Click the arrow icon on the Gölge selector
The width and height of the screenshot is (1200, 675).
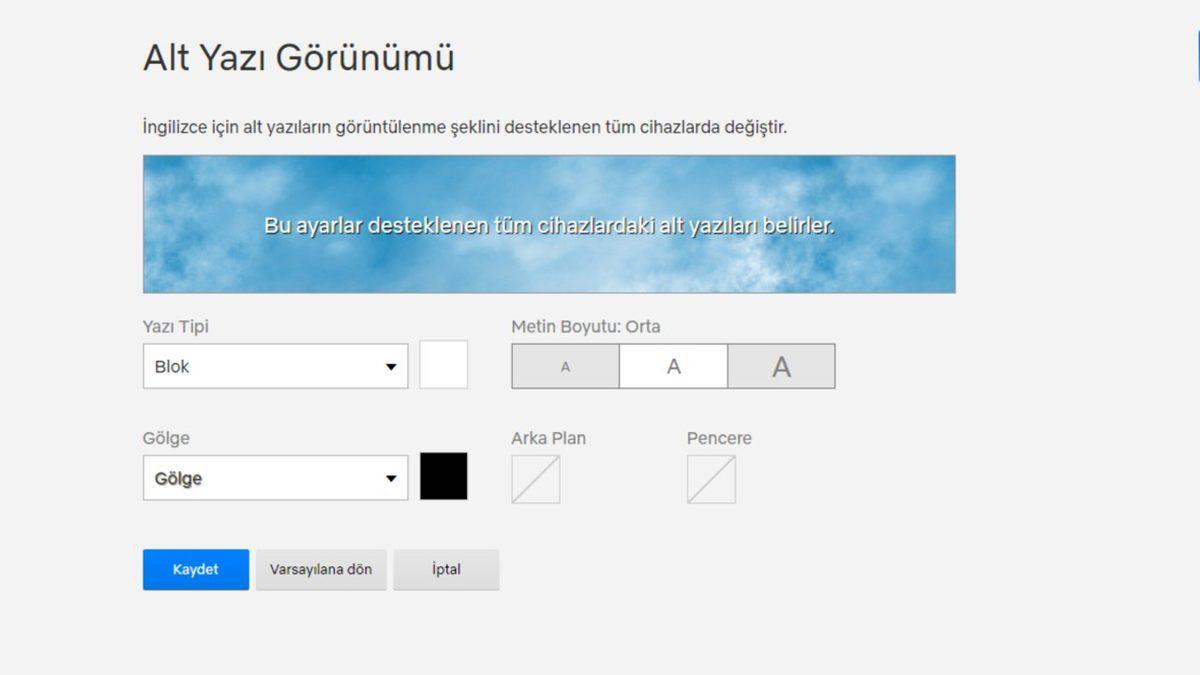(394, 477)
